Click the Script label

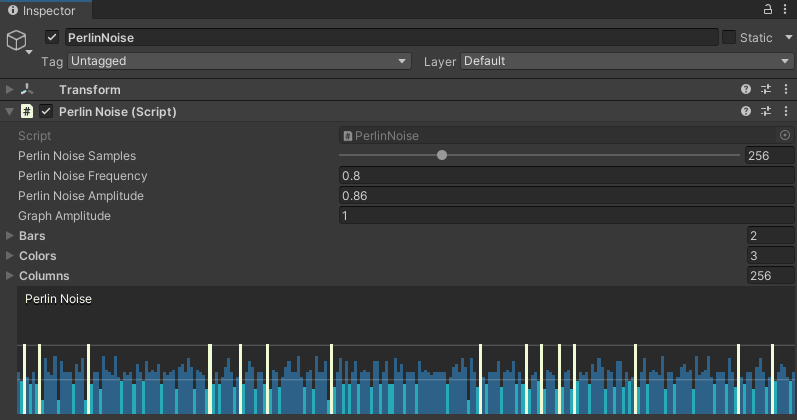35,136
